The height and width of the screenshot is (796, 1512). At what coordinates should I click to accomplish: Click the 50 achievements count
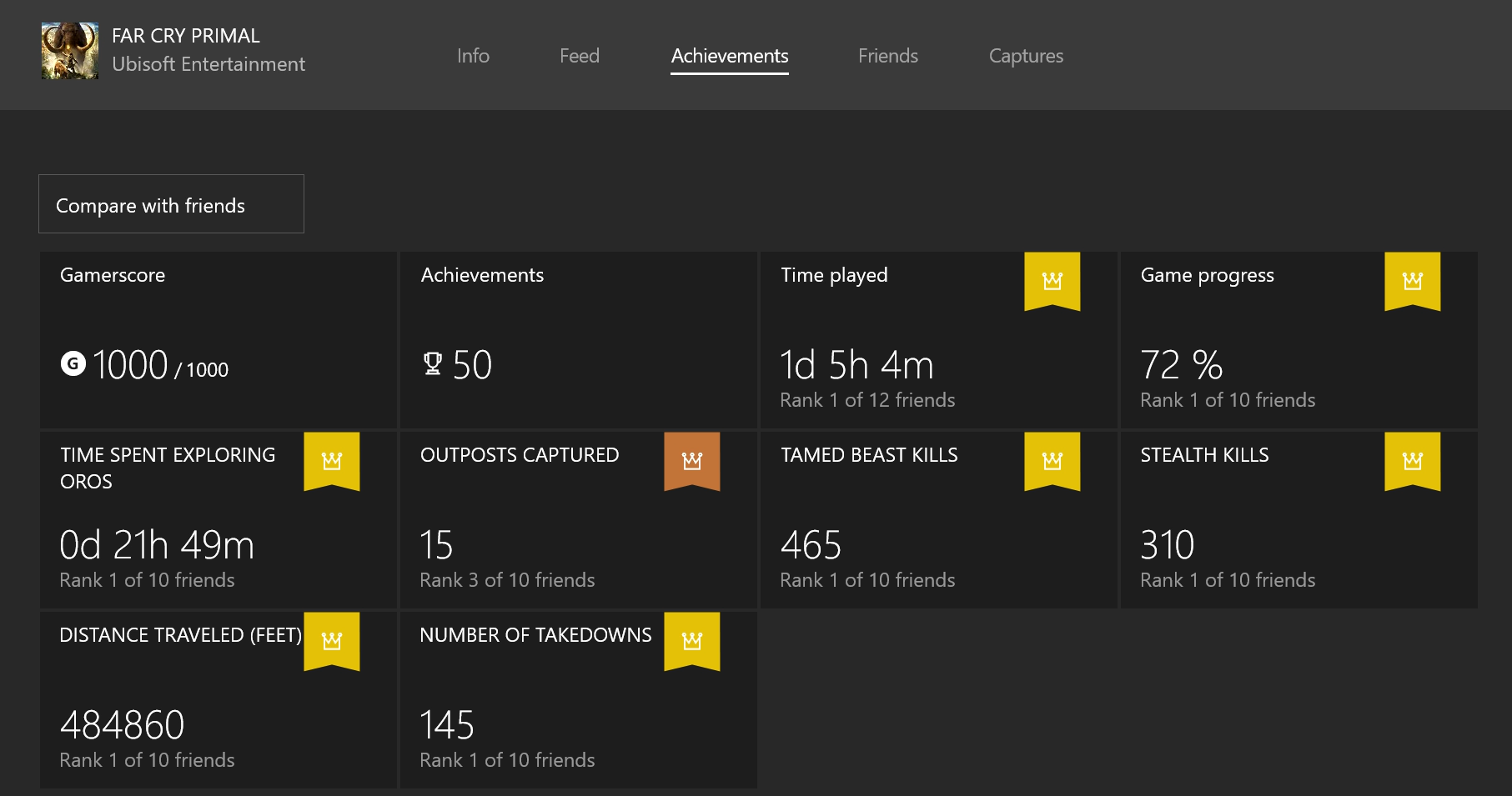click(472, 365)
